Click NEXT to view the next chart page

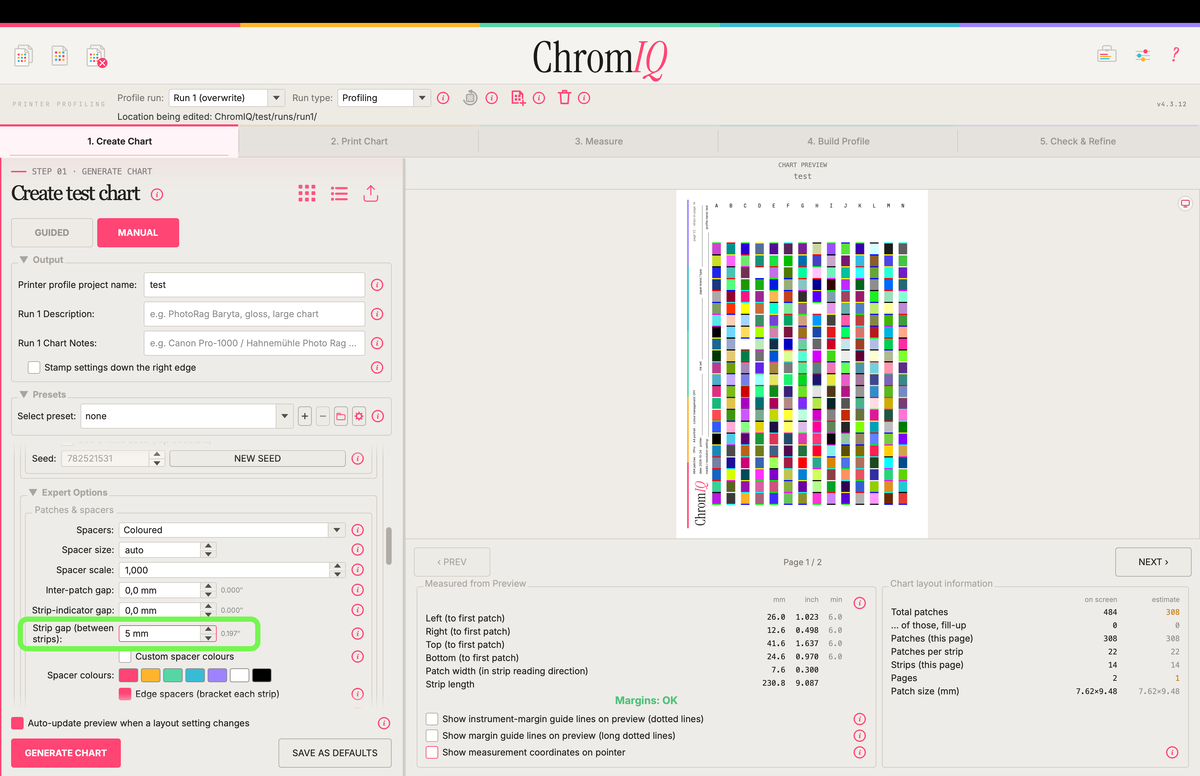pos(1153,562)
